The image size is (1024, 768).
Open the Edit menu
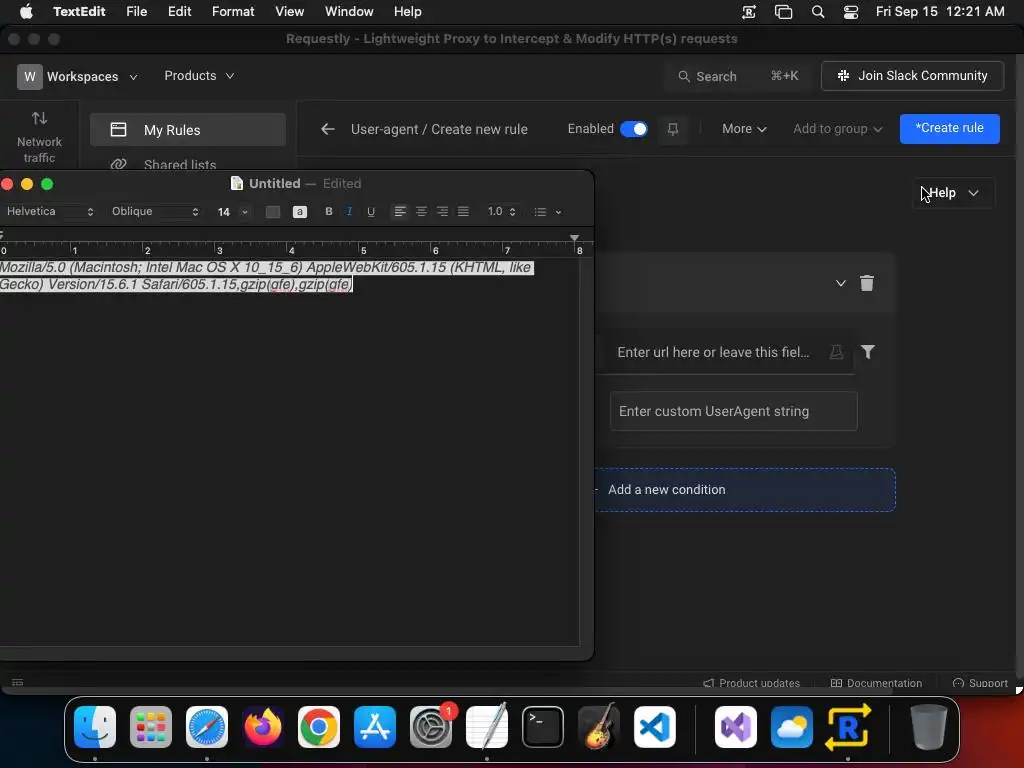[179, 12]
